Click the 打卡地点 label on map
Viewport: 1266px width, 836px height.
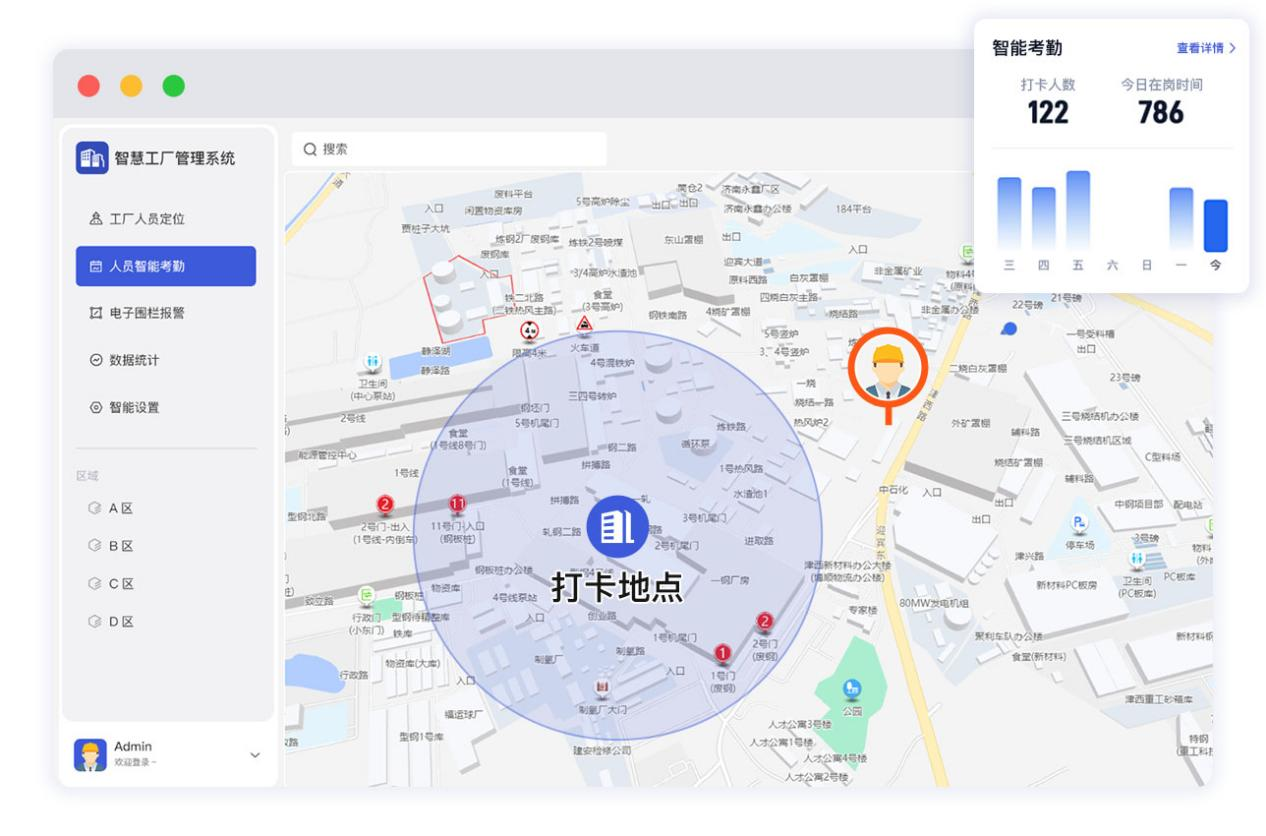[x=617, y=587]
